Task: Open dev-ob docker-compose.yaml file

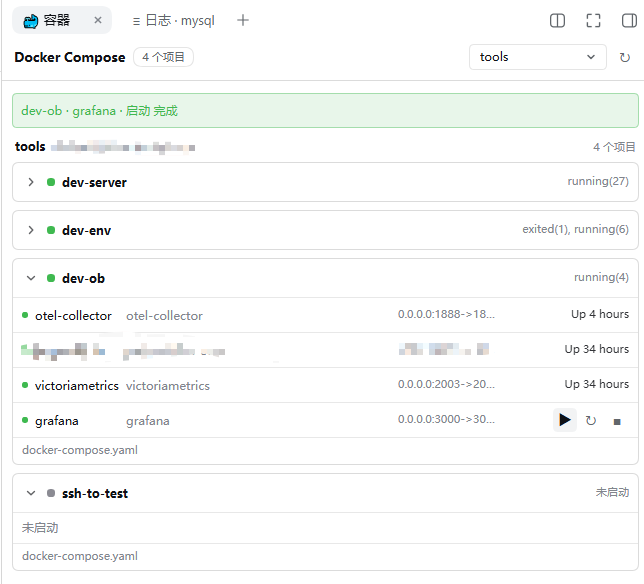Action: coord(80,450)
